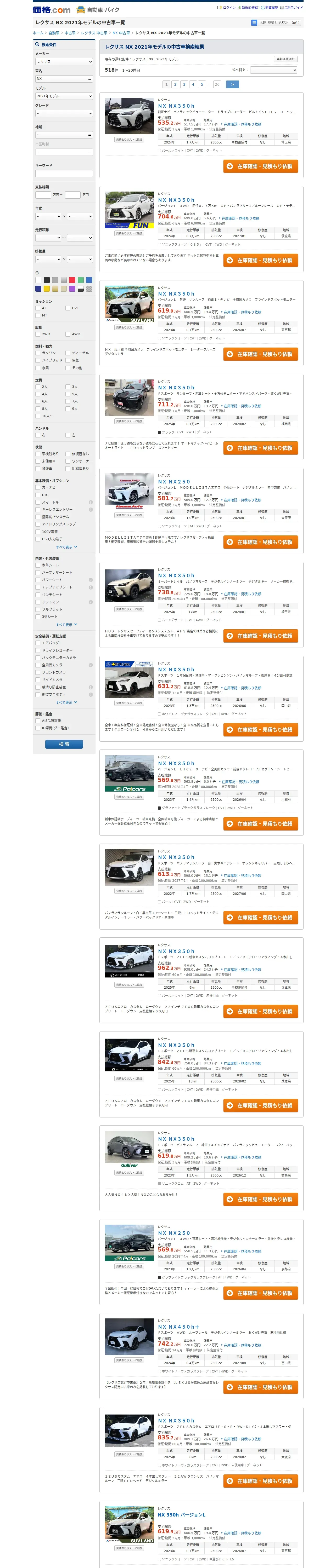
Task: Check the 5人 capacity checkbox
Action: [x=68, y=394]
